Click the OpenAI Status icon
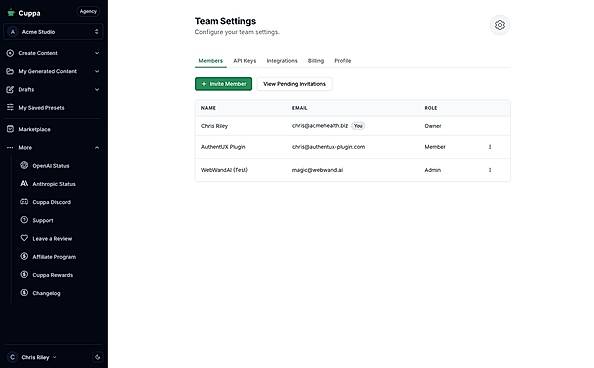This screenshot has width=594, height=368. (x=24, y=165)
